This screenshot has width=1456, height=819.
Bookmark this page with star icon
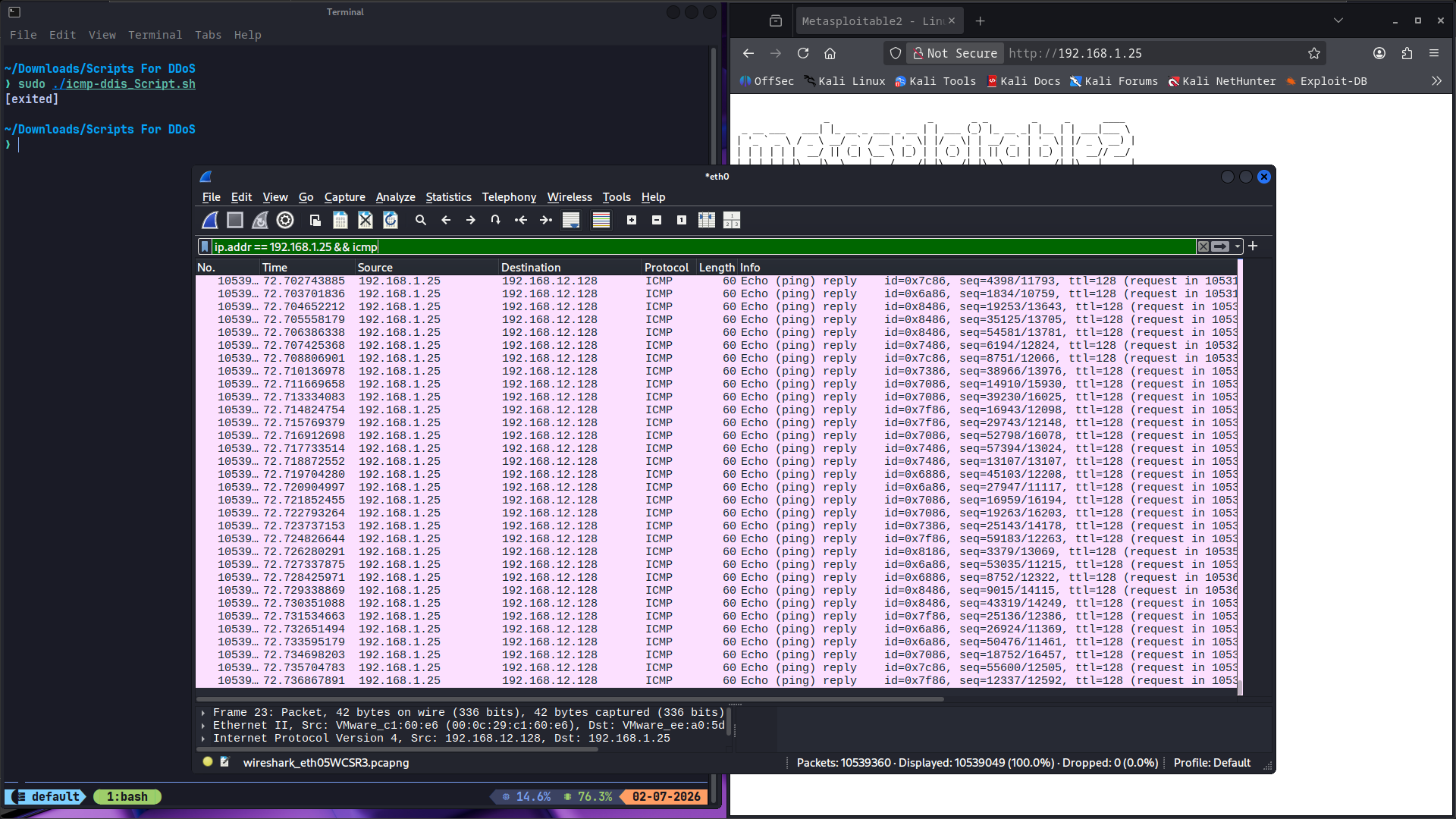coord(1313,53)
